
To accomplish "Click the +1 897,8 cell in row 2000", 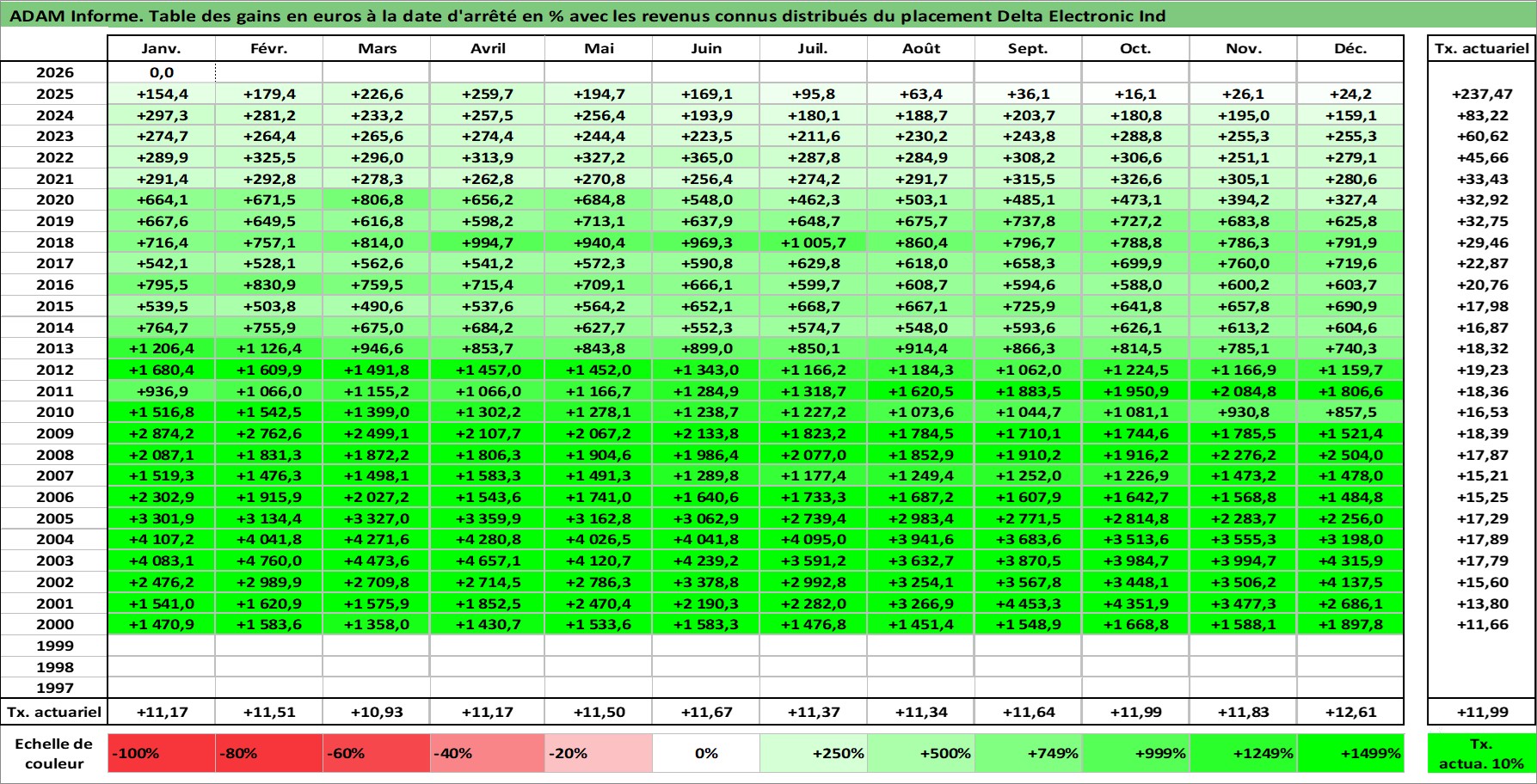I will [x=1350, y=624].
